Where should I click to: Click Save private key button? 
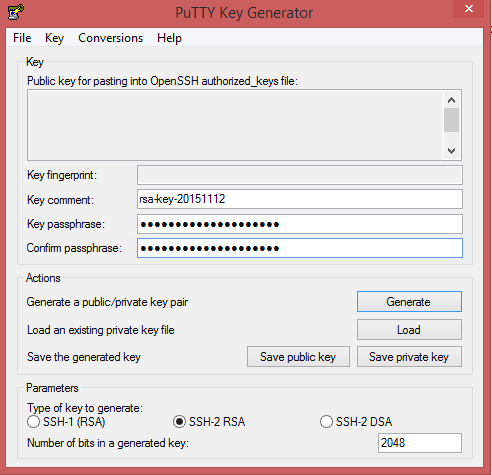409,357
